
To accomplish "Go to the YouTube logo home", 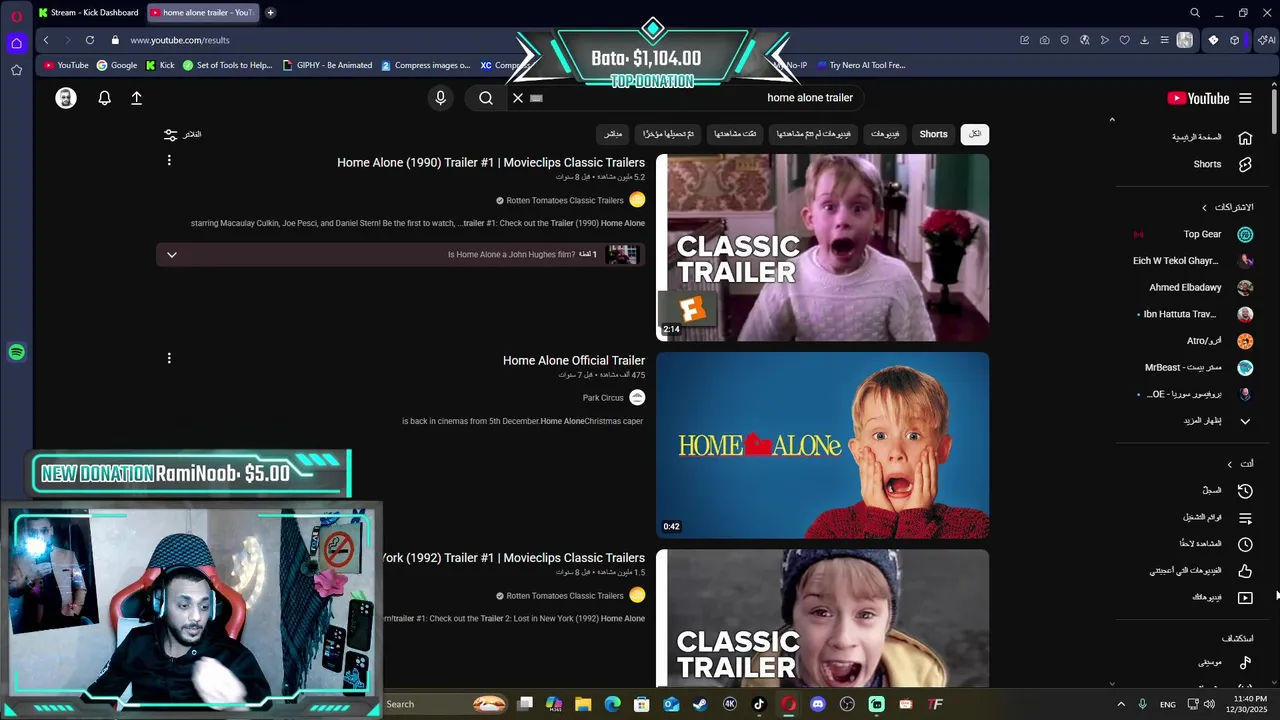I will 1198,98.
